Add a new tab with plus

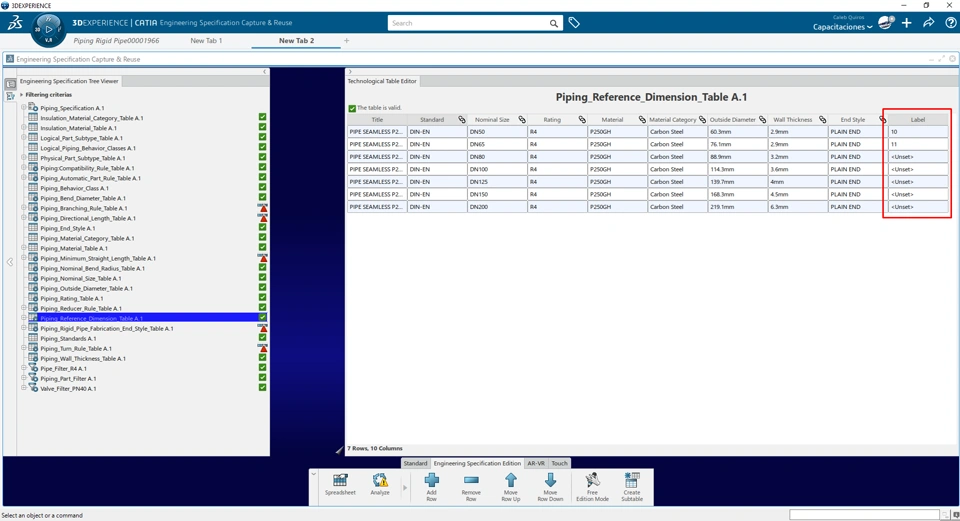coord(347,40)
